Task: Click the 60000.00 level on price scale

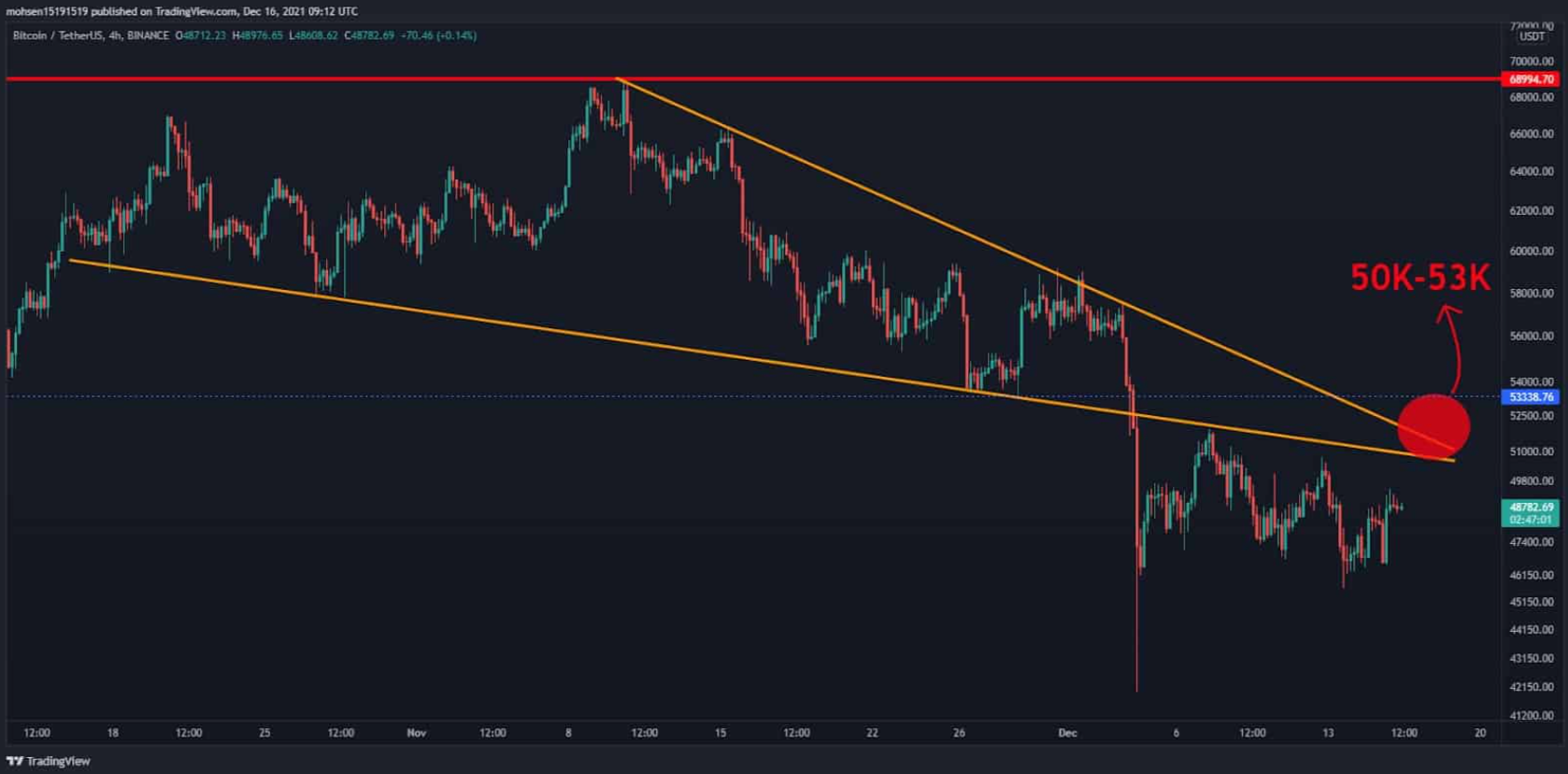Action: pos(1532,251)
